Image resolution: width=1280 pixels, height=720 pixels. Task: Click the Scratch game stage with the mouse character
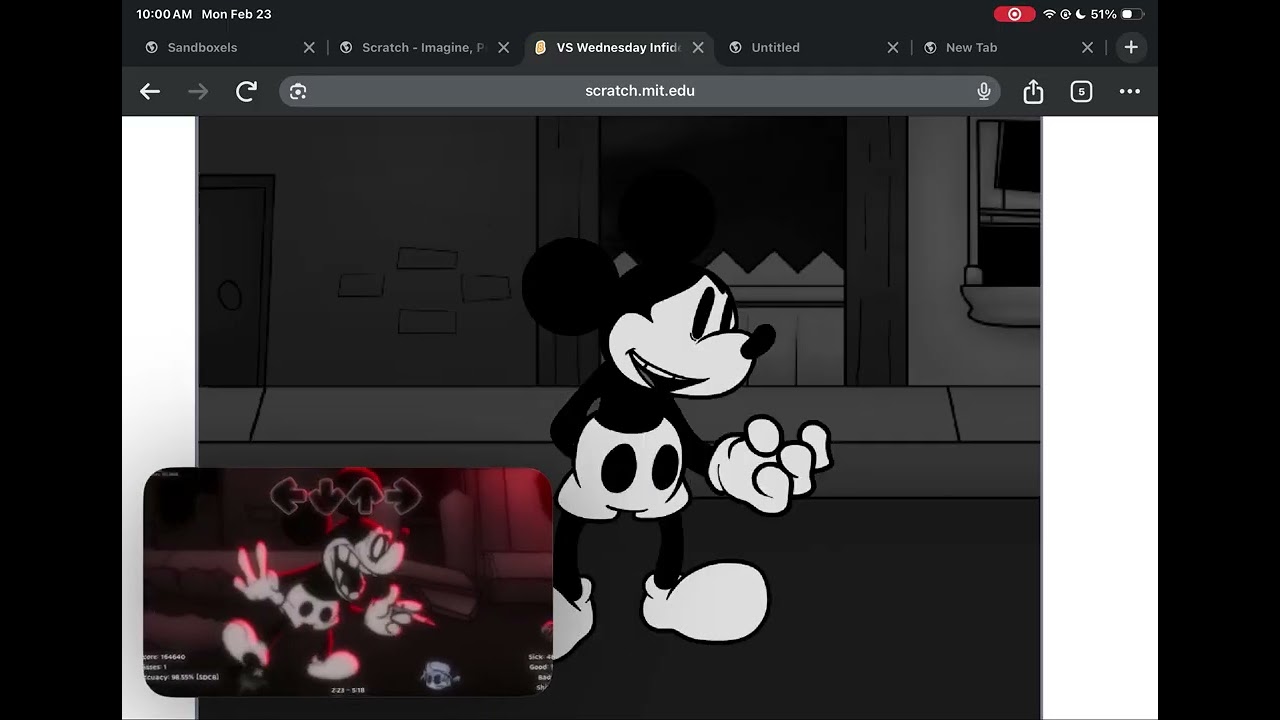[619, 418]
